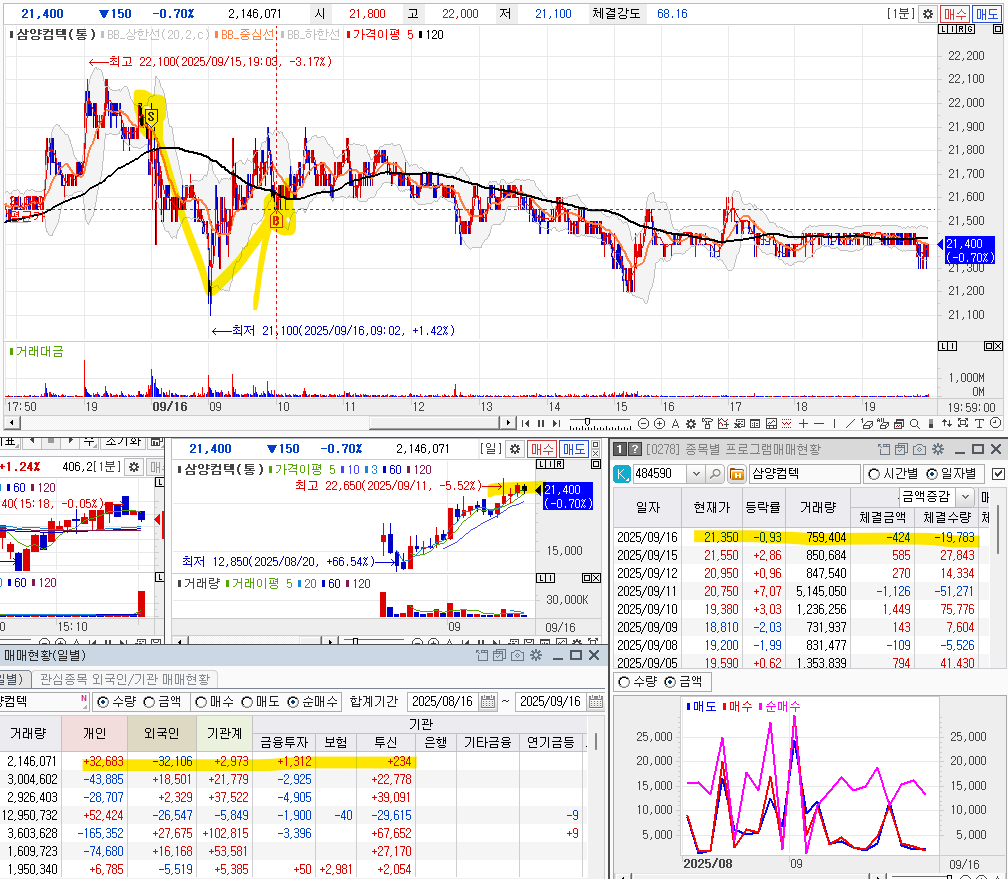The height and width of the screenshot is (879, 1008).
Task: Click the left arrow of main chart scrollbar
Action: click(x=12, y=423)
